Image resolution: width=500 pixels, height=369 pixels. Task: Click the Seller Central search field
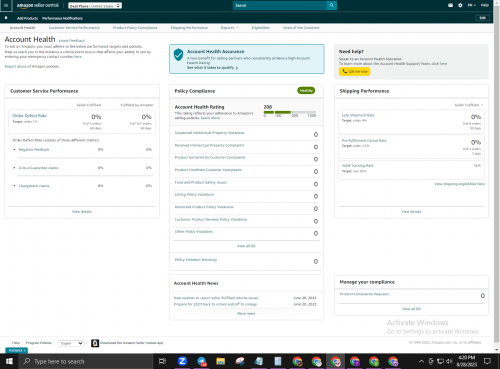(x=280, y=5)
